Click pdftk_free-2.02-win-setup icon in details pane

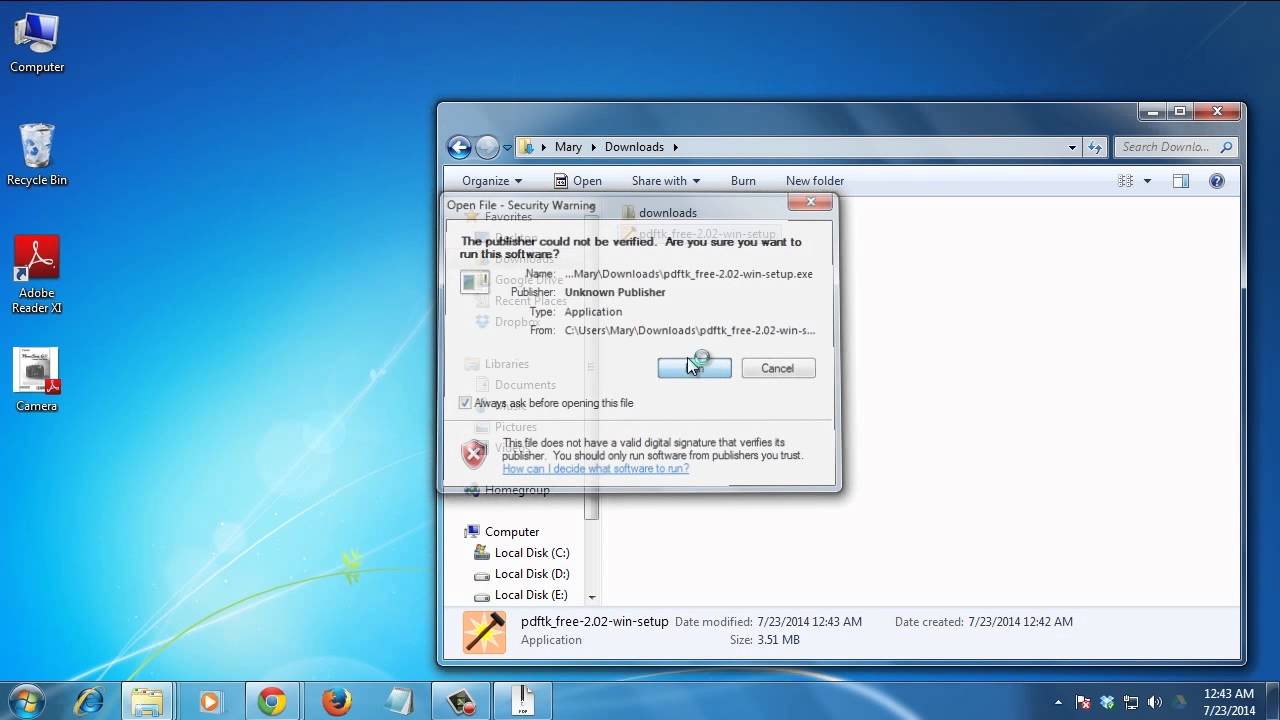tap(484, 631)
